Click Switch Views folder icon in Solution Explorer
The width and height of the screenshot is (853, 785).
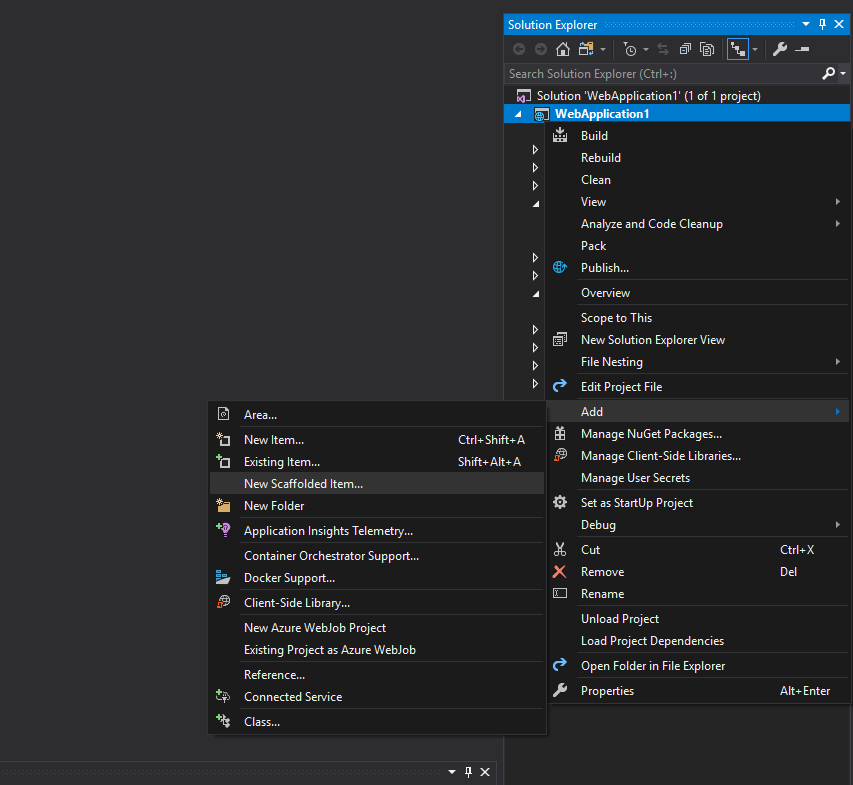(586, 50)
